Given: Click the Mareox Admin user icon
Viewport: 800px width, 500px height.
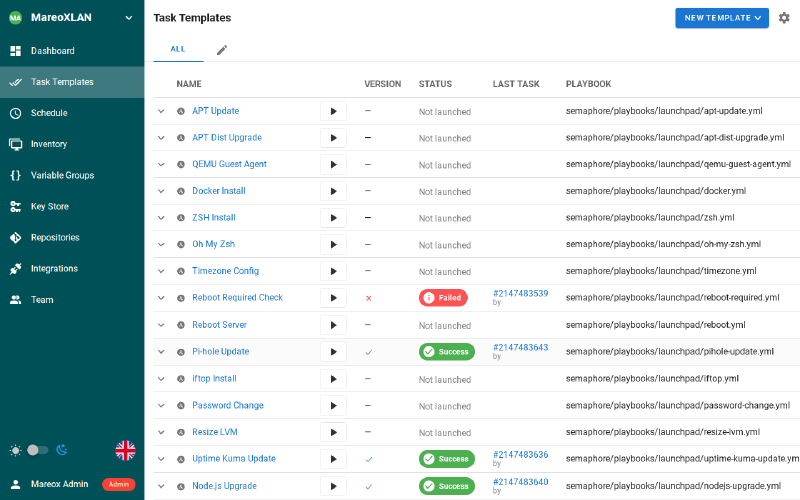Looking at the screenshot, I should click(15, 484).
